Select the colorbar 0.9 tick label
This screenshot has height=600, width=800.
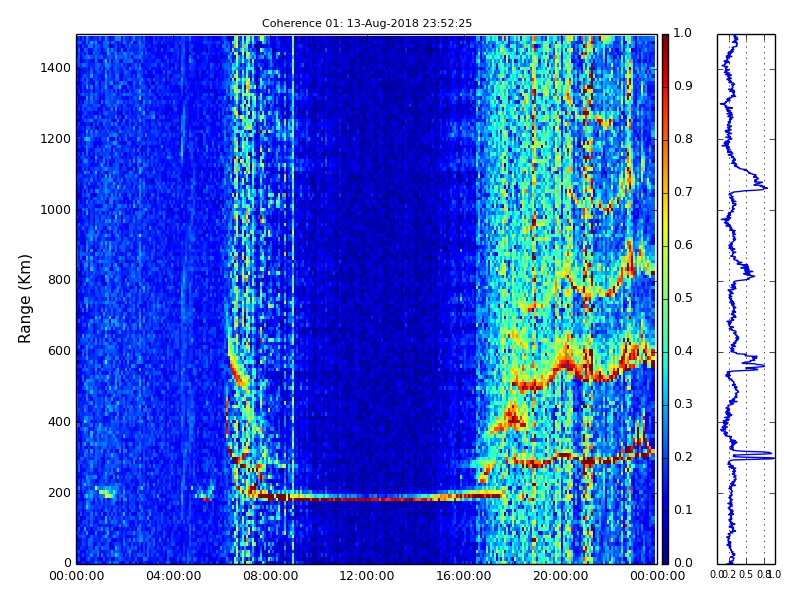coord(683,86)
